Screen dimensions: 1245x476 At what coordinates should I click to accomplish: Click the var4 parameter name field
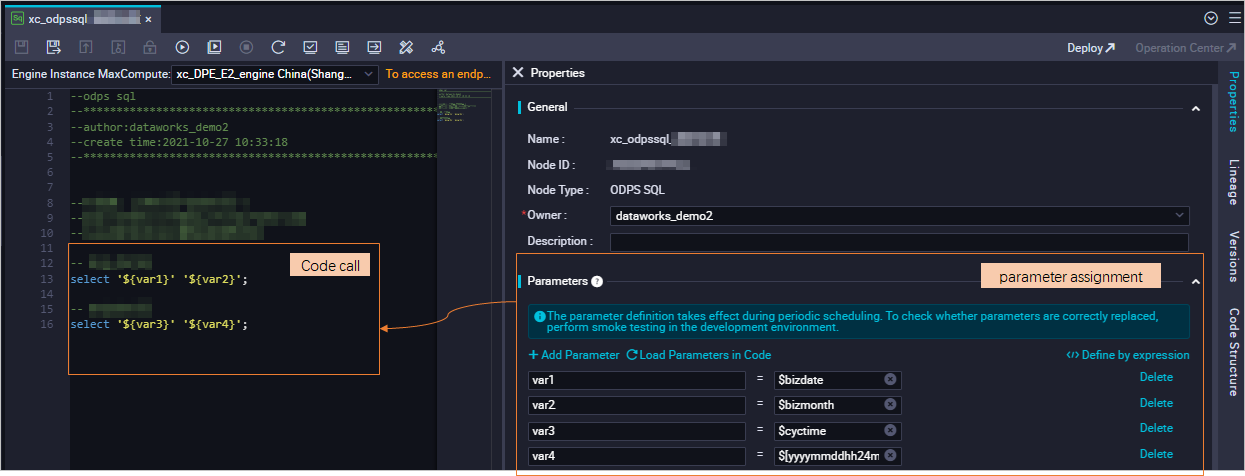637,456
